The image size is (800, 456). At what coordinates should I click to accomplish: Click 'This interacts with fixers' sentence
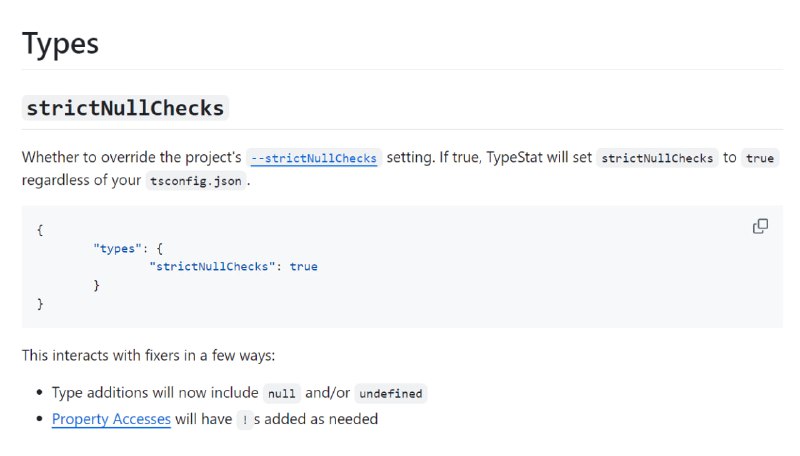click(150, 355)
